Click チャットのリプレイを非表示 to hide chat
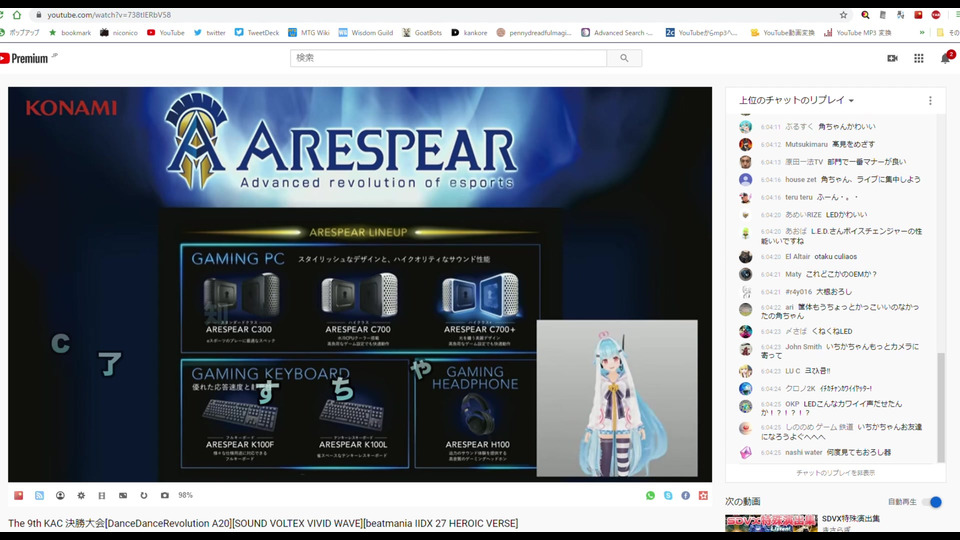Viewport: 960px width, 540px height. click(x=835, y=473)
